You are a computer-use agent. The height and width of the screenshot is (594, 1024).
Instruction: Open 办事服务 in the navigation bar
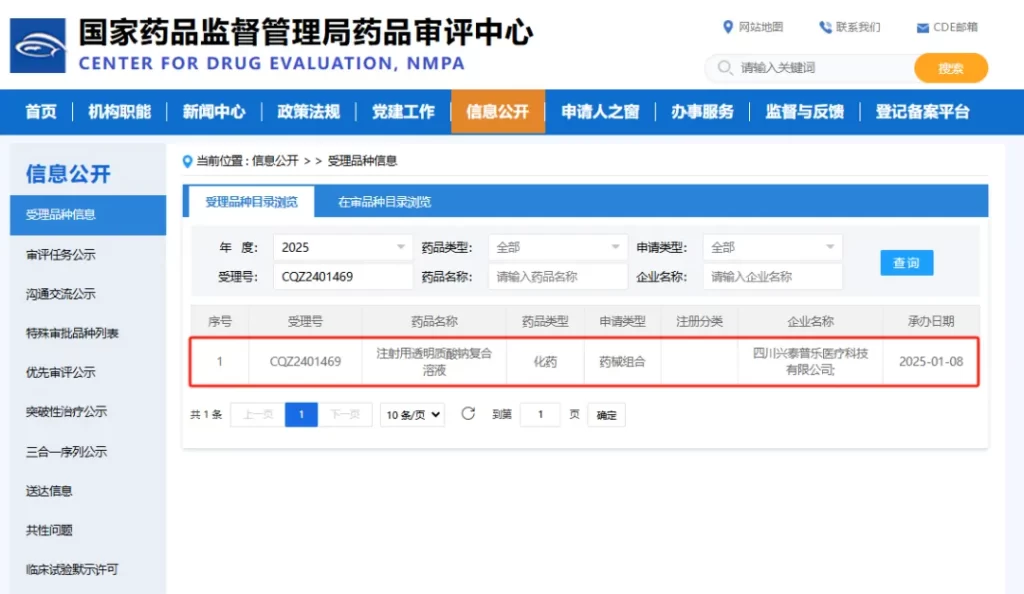tap(702, 112)
